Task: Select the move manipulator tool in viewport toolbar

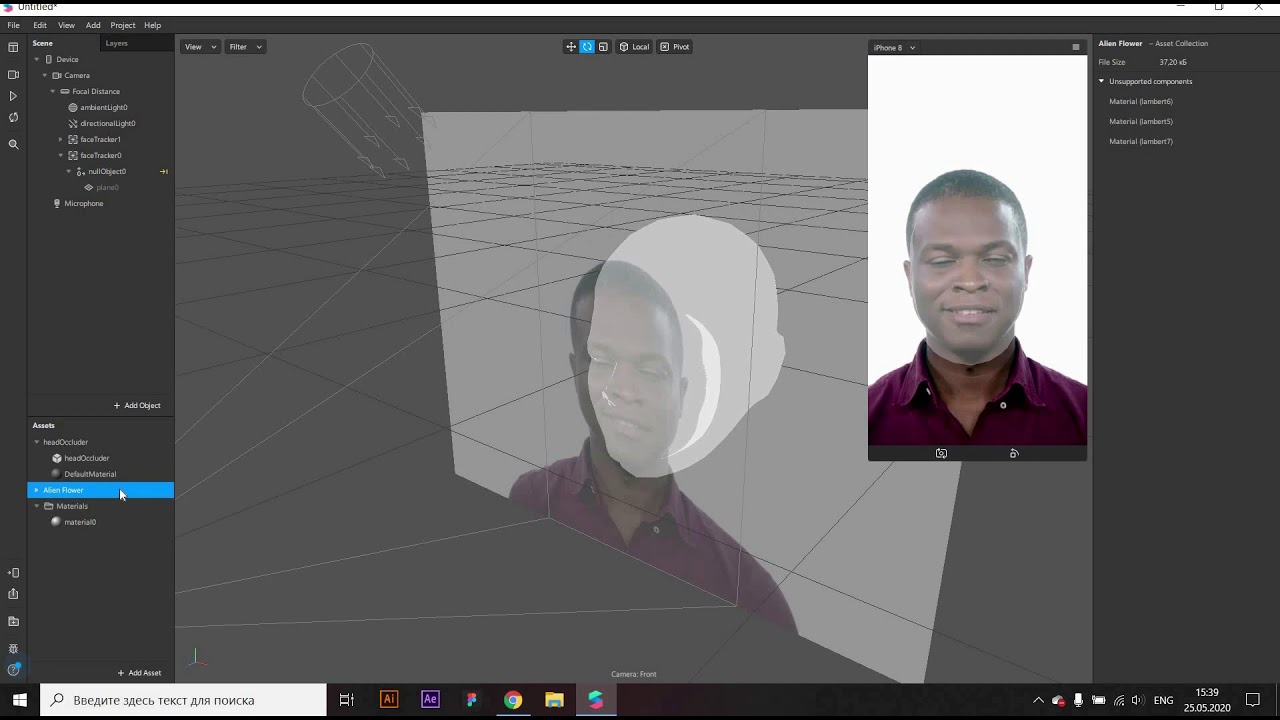Action: click(x=571, y=47)
